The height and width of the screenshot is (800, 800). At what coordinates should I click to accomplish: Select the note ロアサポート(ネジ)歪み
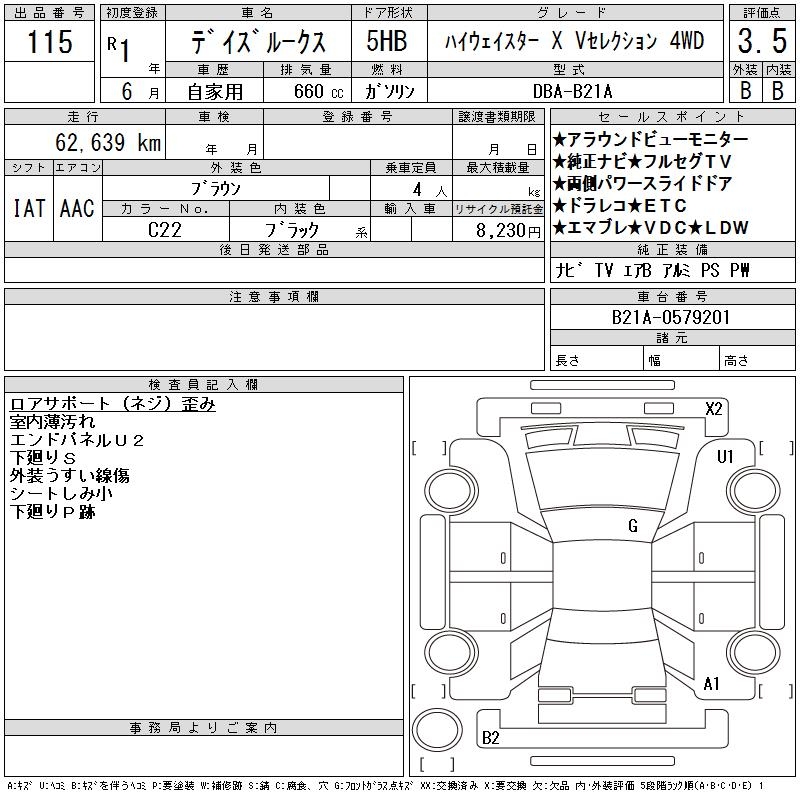(x=112, y=404)
